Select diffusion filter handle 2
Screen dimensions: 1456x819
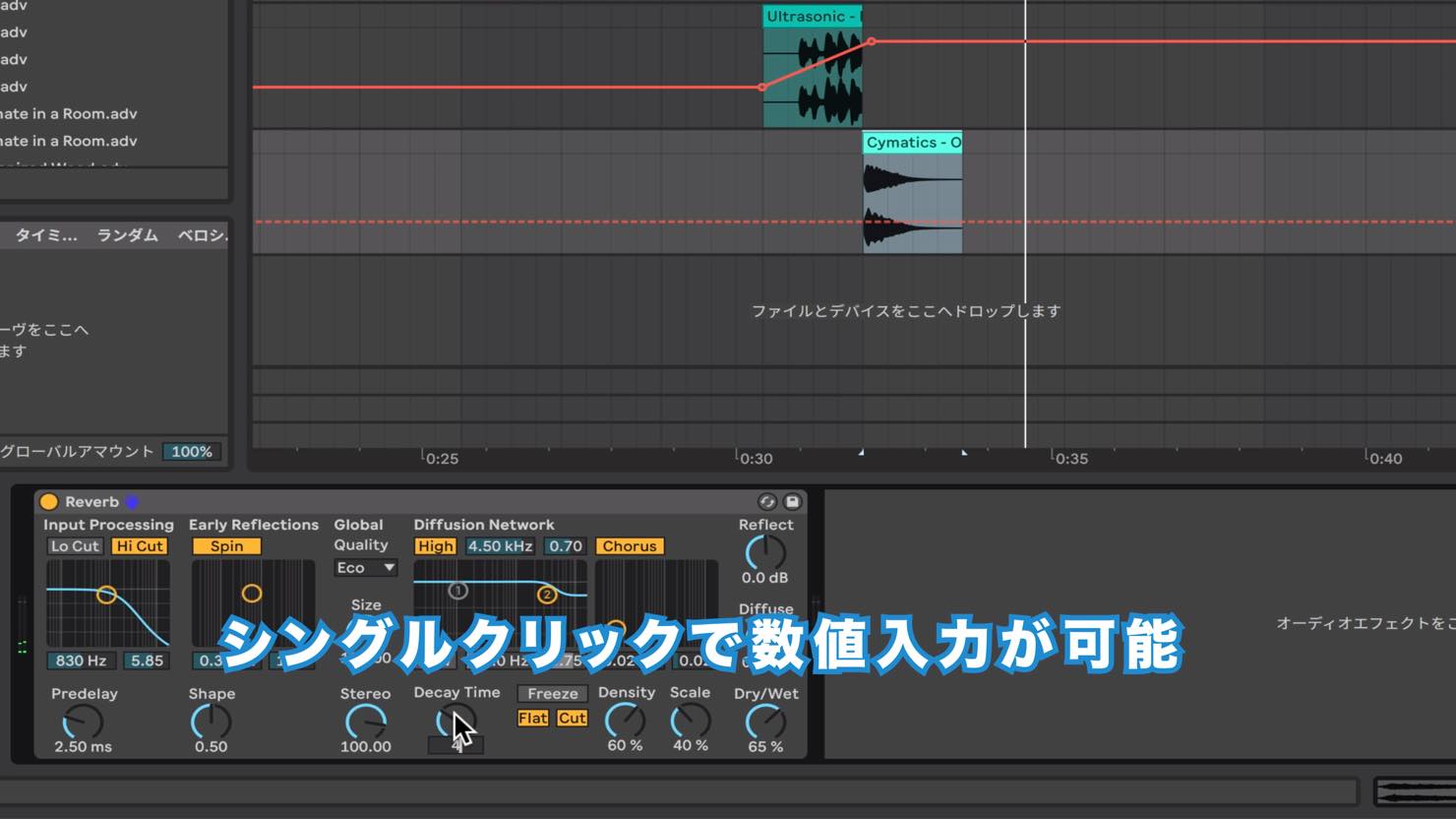[x=547, y=594]
